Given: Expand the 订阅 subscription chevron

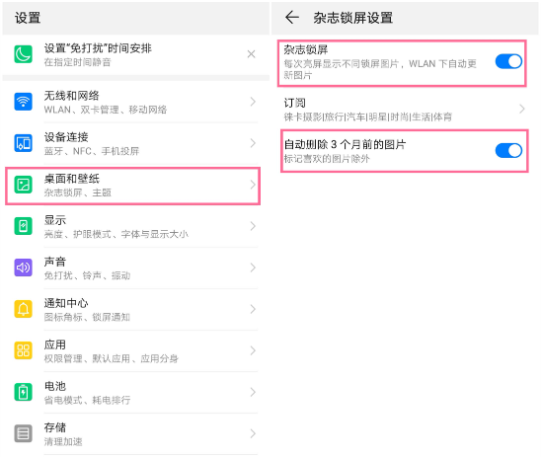Looking at the screenshot, I should tap(522, 109).
